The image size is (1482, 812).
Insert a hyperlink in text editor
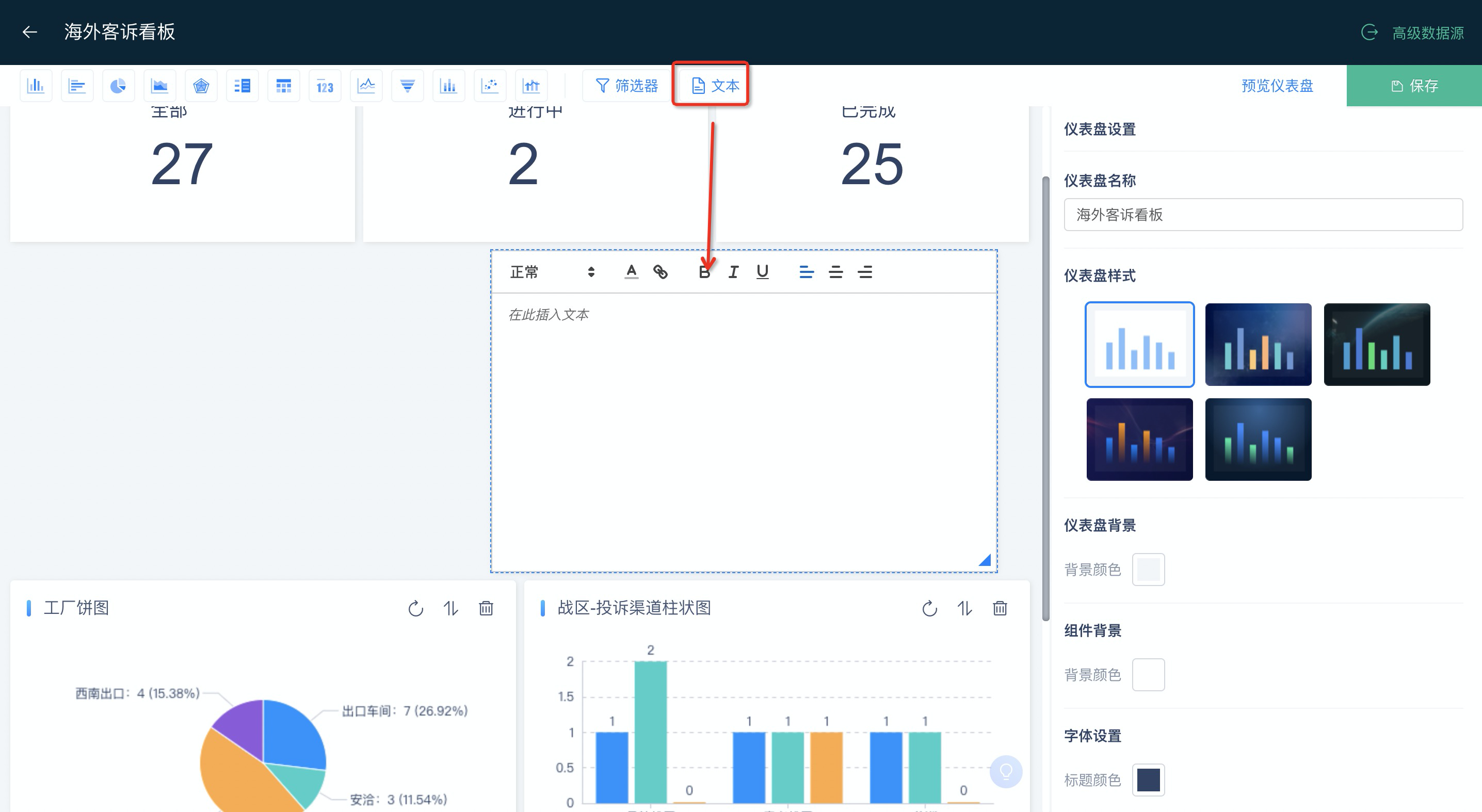661,271
